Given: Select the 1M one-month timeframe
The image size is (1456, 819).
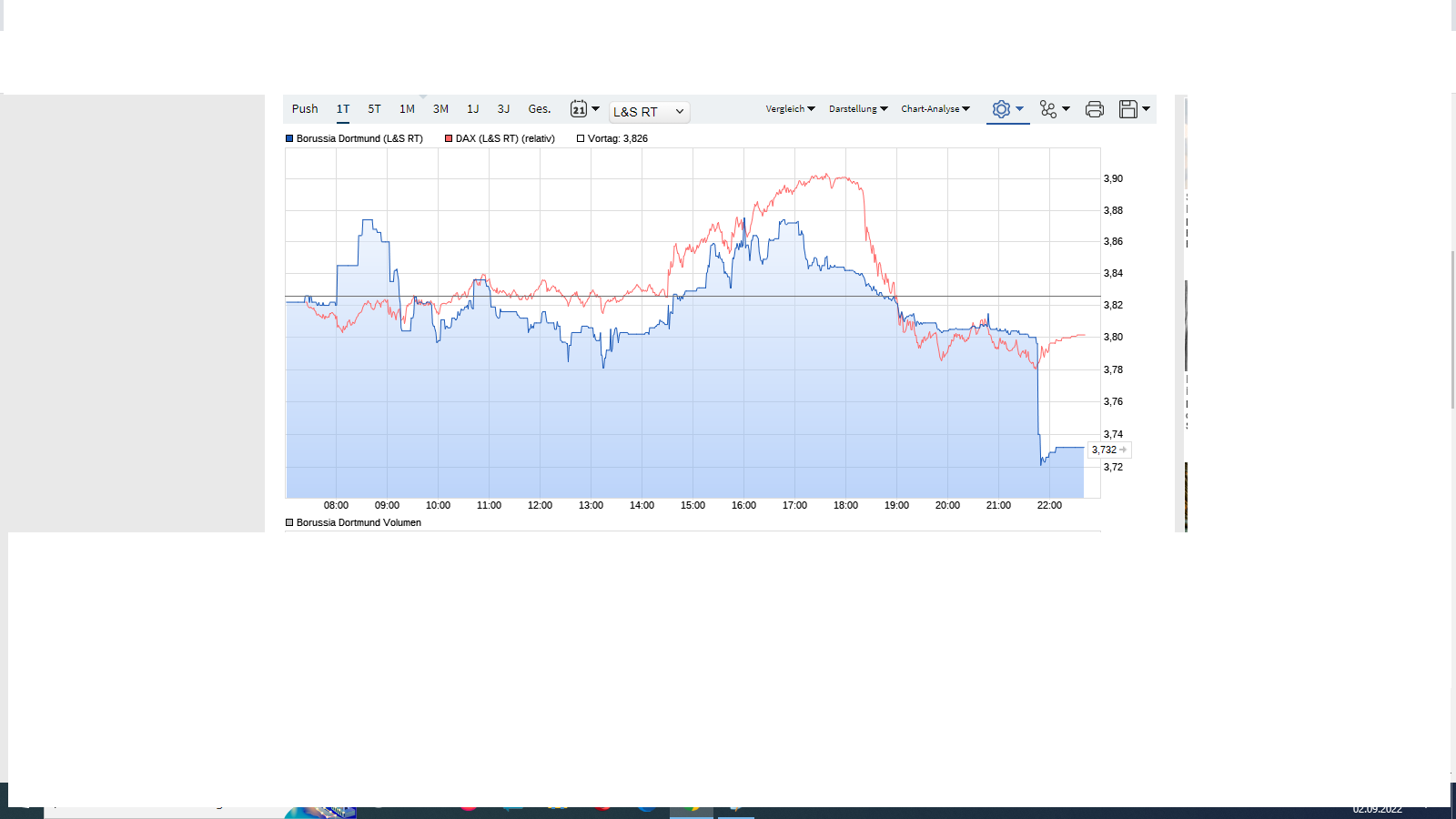Looking at the screenshot, I should (x=407, y=109).
